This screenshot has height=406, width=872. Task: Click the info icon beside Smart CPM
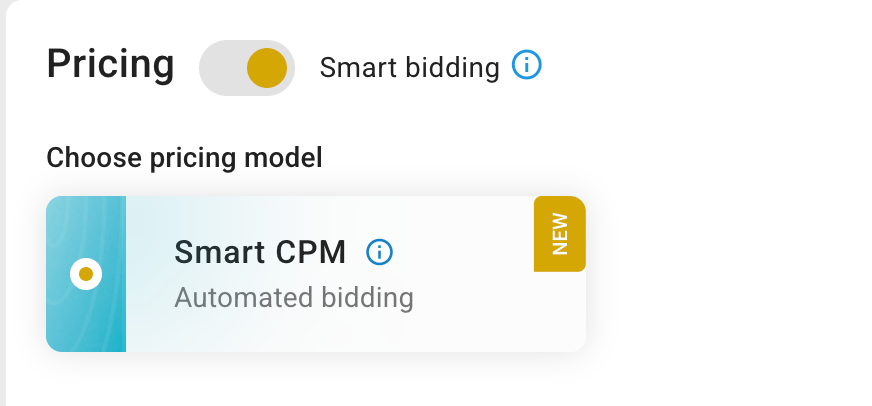(x=380, y=253)
